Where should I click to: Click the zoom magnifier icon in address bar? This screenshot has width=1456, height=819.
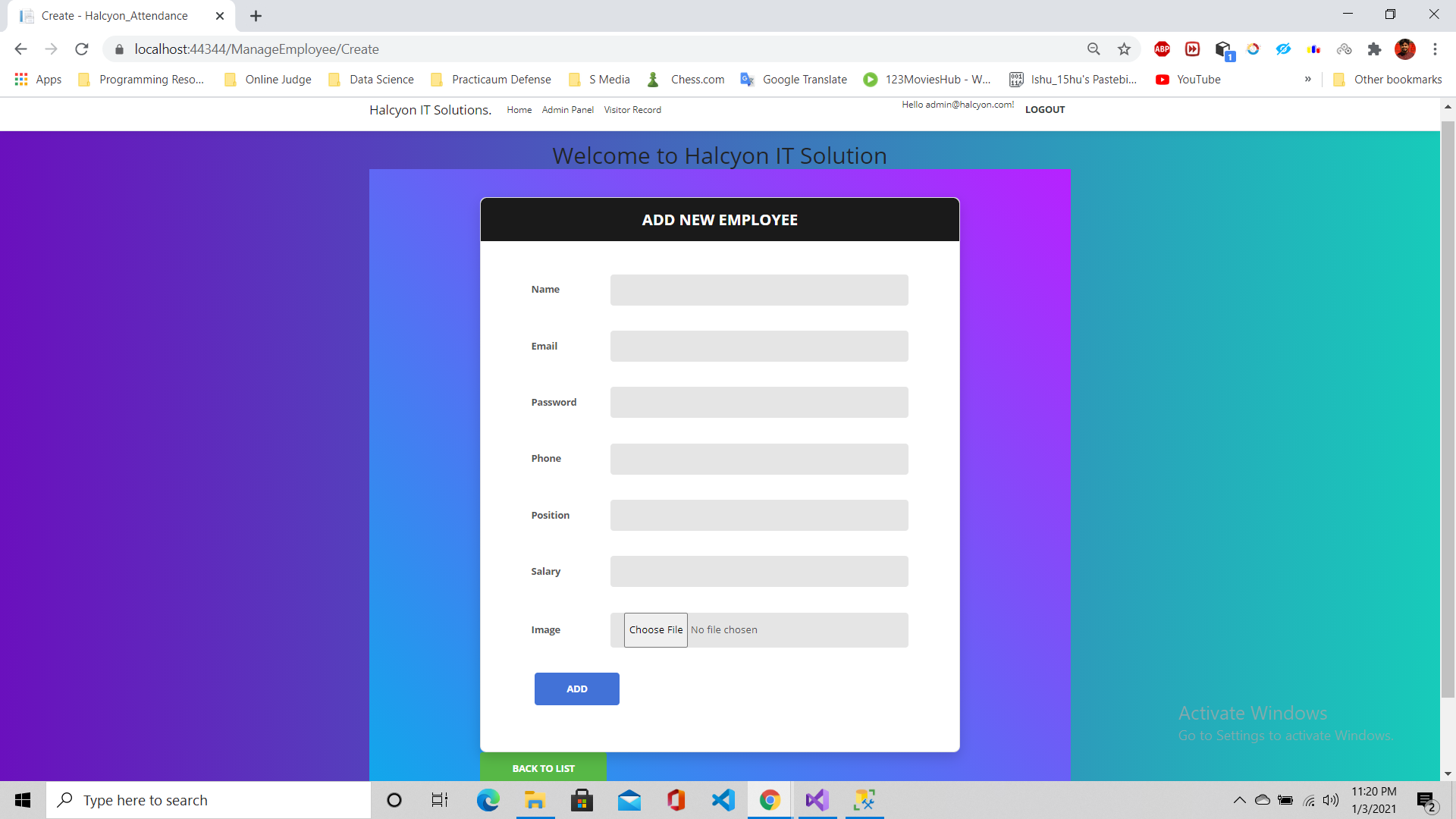1094,49
